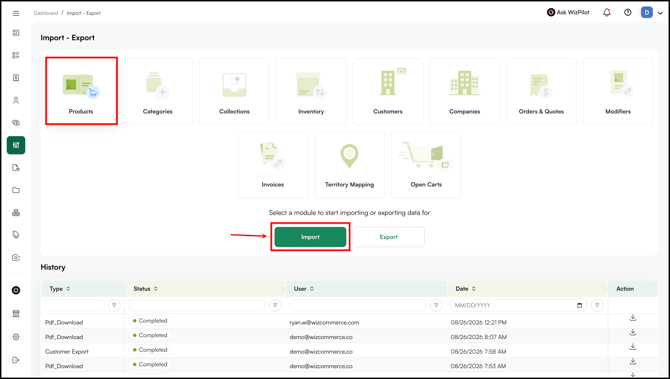Viewport: 670px width, 379px height.
Task: Click the Customer Export type cell
Action: 67,352
